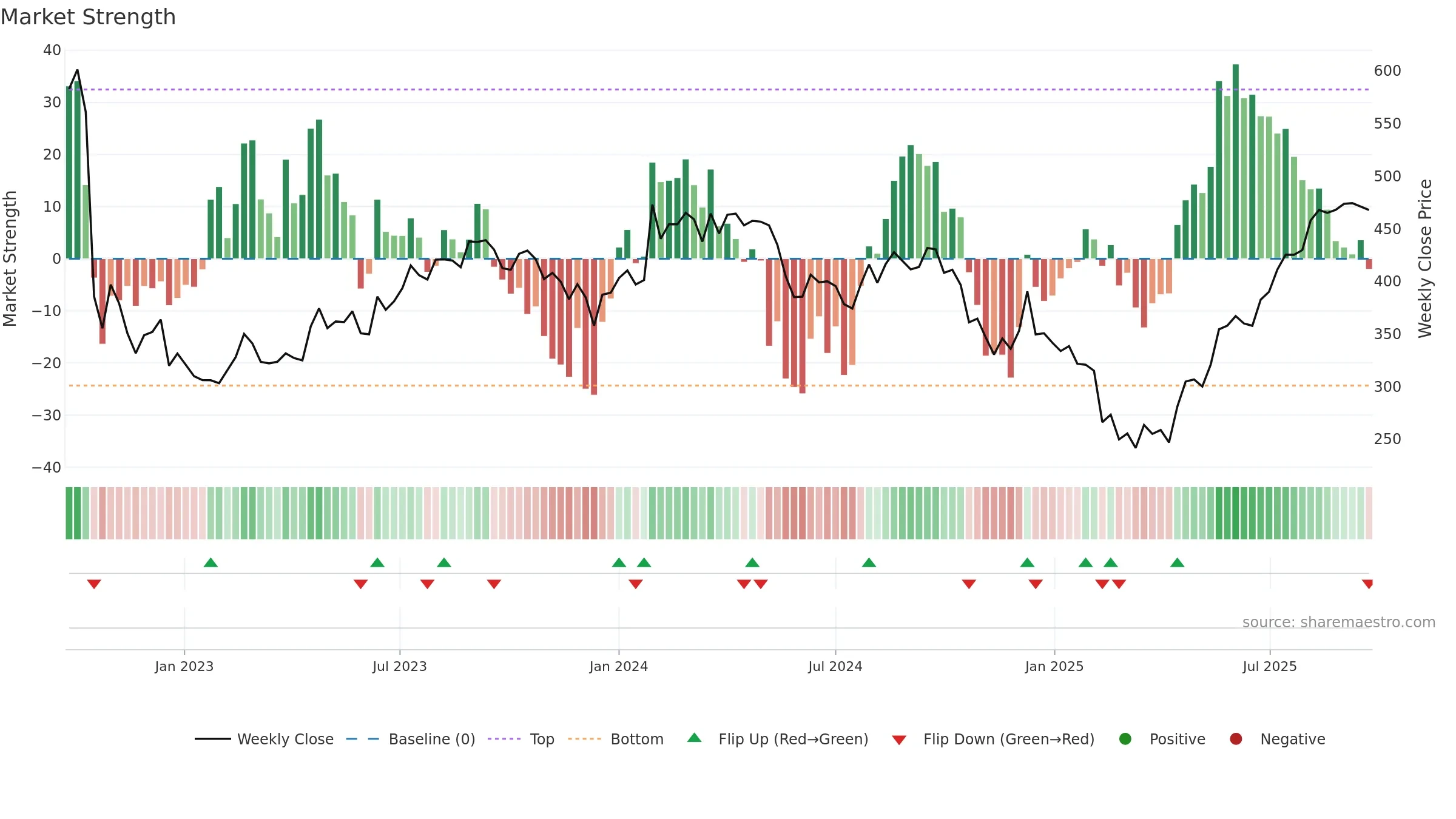1456x819 pixels.
Task: Click the last flip-down marker at chart's right edge
Action: 1367,584
